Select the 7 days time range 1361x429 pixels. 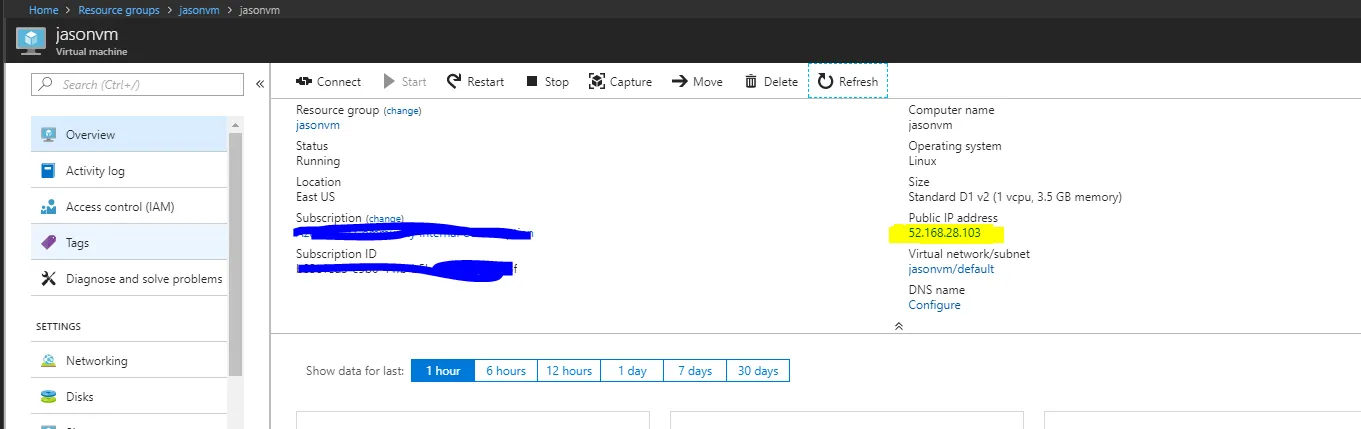pyautogui.click(x=695, y=371)
